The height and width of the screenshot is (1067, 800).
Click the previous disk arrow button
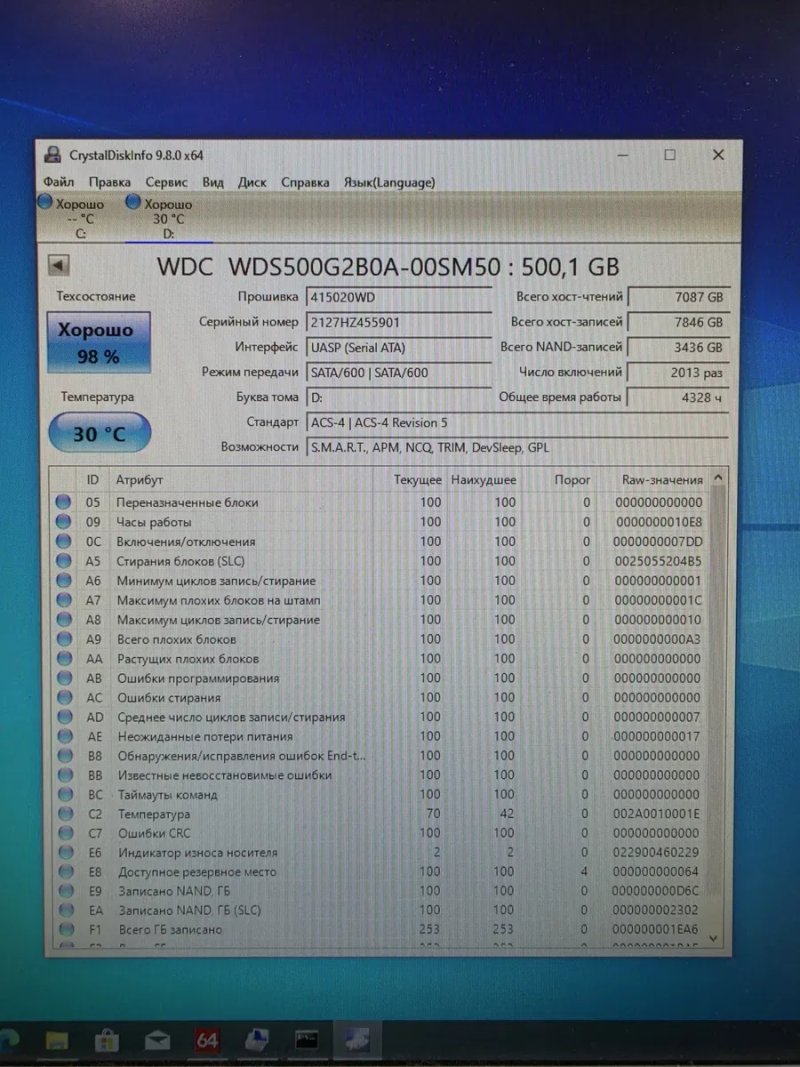point(59,266)
